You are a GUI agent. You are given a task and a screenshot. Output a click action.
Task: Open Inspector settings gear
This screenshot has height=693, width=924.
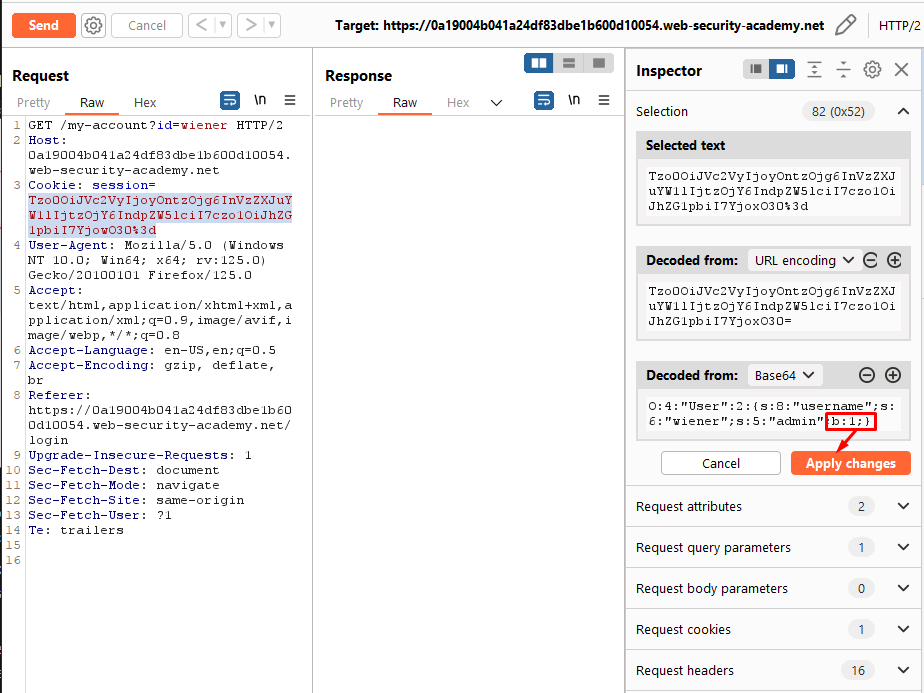(872, 70)
